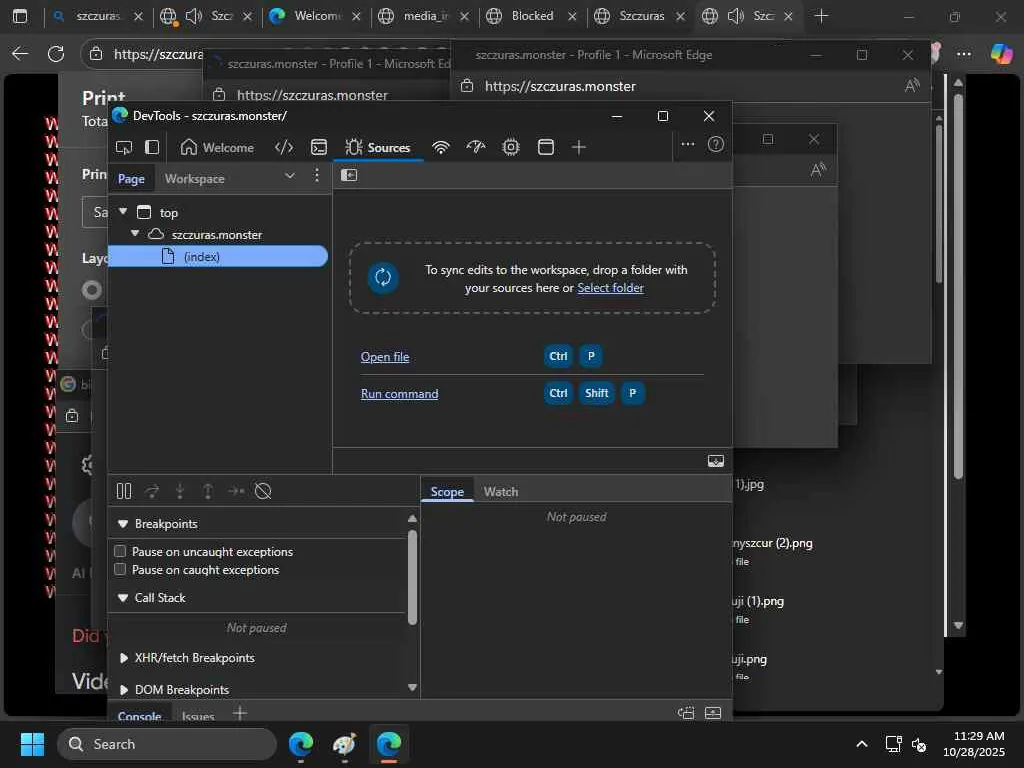Click the pause script execution icon
This screenshot has height=768, width=1024.
pyautogui.click(x=124, y=491)
